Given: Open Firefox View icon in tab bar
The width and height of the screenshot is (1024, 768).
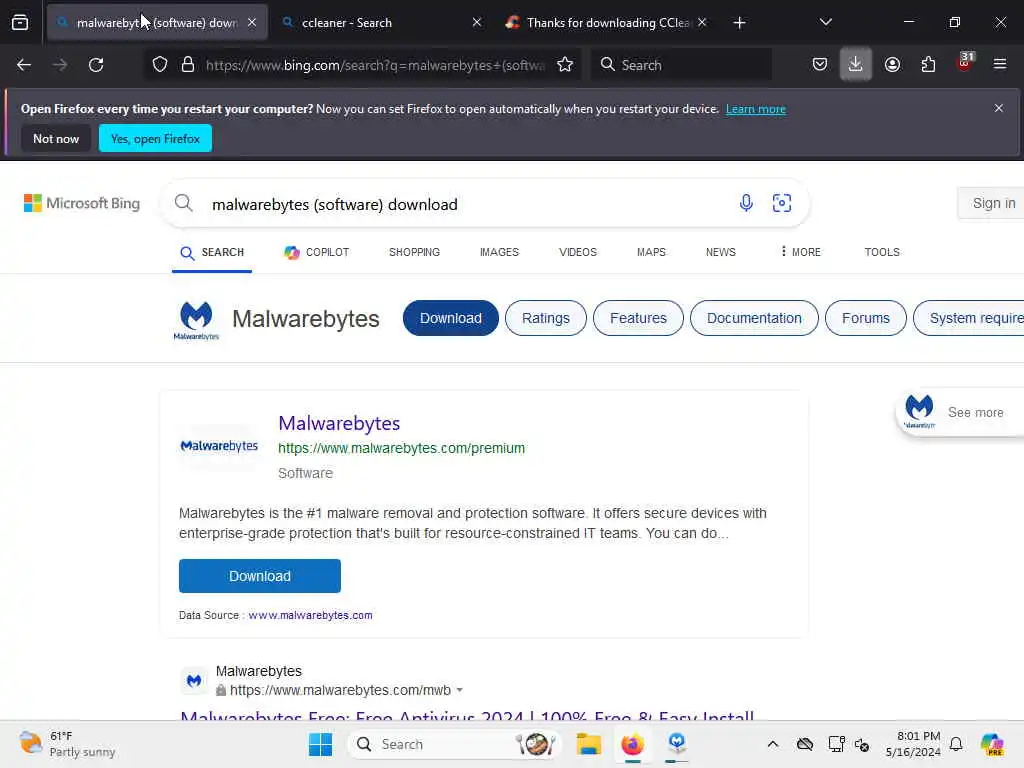Looking at the screenshot, I should click(x=20, y=23).
